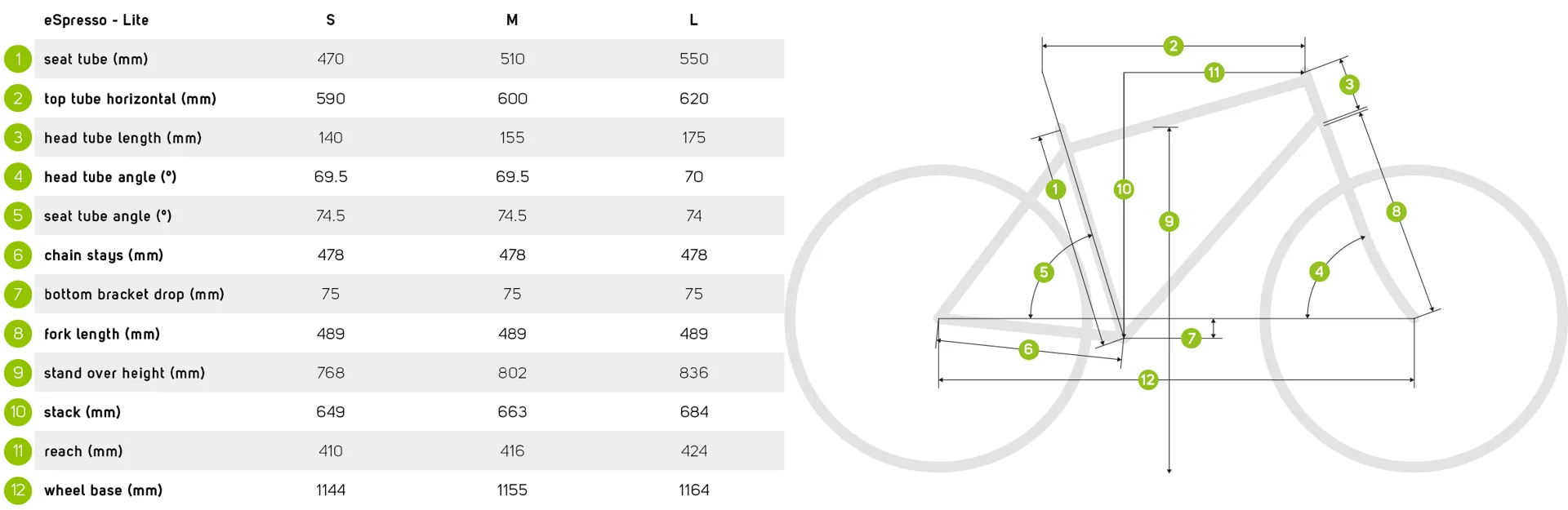
Task: Select marker 11 on the bike diagram
Action: click(1214, 73)
